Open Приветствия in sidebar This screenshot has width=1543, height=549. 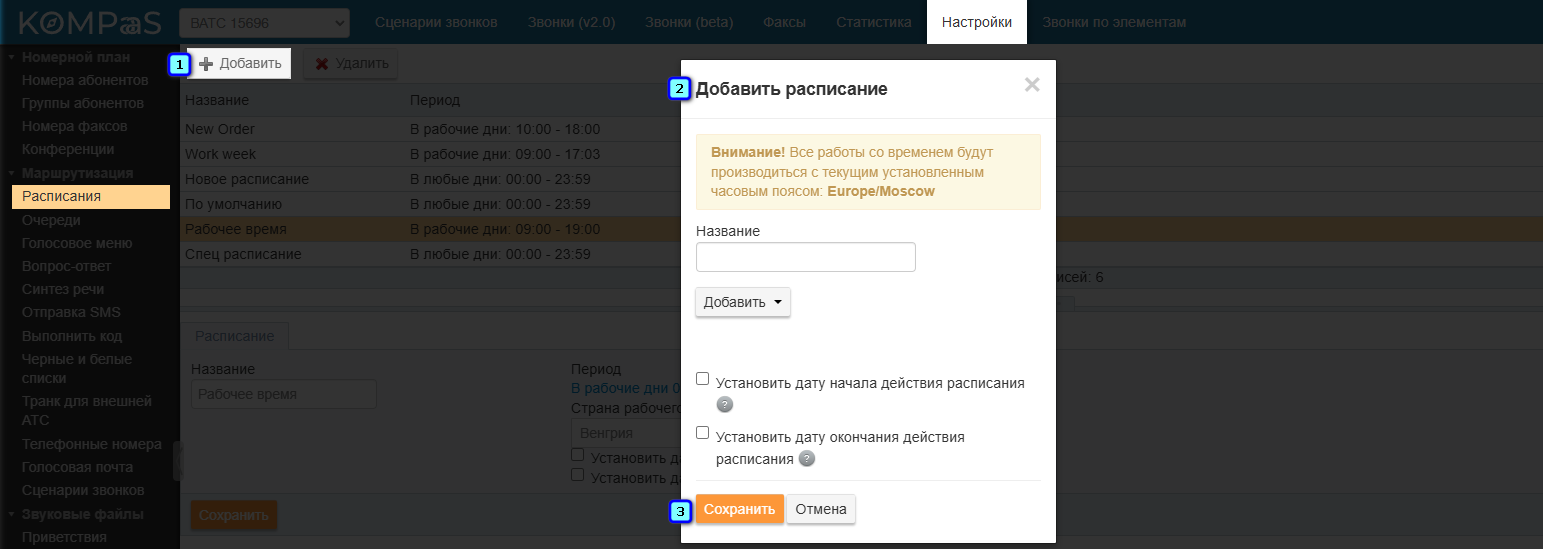64,537
